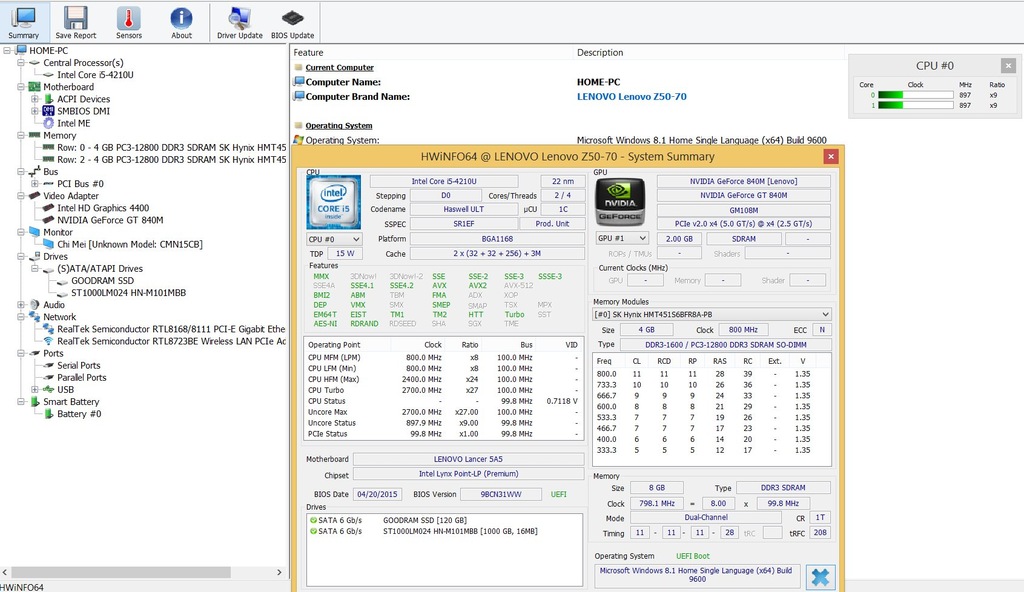Viewport: 1024px width, 592px height.
Task: Click the tree pane horizontal scrollbar
Action: (121, 572)
